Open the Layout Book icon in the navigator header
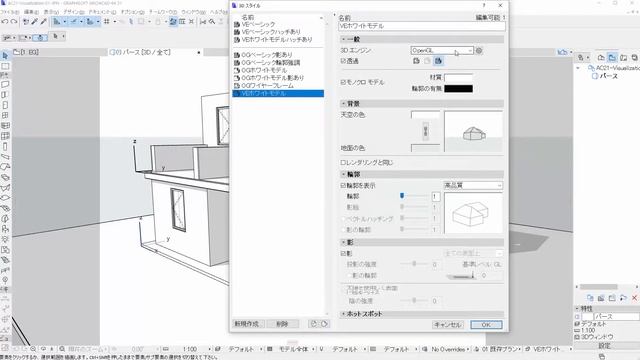 [x=623, y=58]
